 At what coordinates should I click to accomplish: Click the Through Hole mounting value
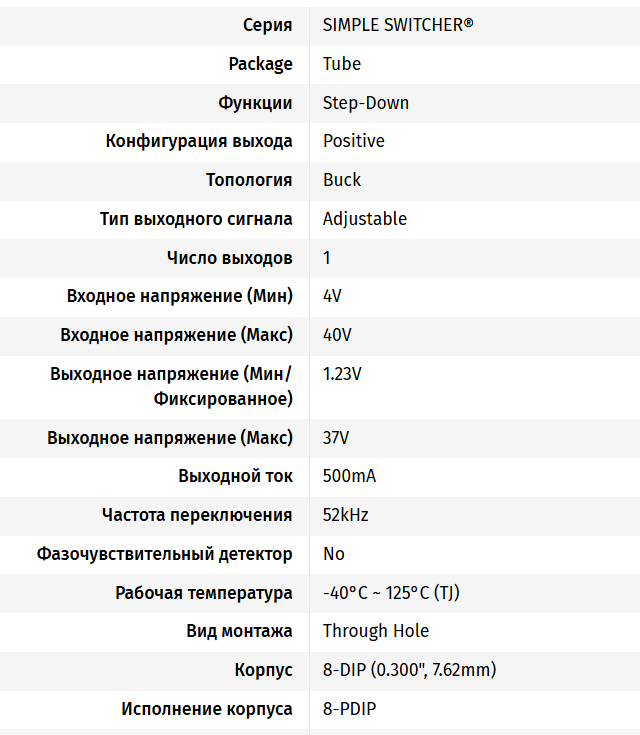376,631
